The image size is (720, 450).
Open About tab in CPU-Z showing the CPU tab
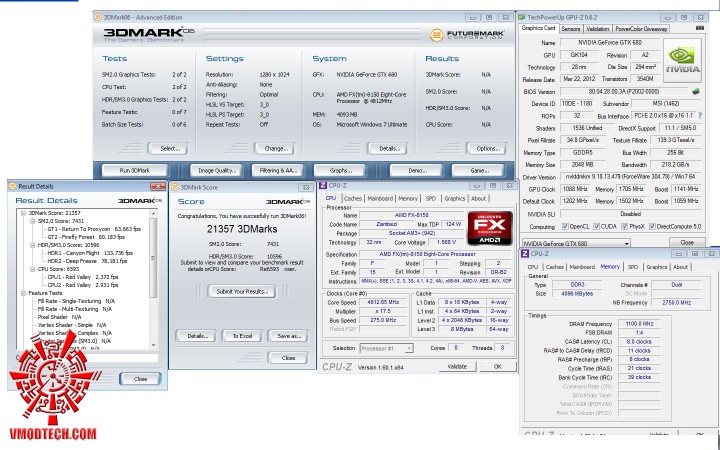[x=478, y=198]
